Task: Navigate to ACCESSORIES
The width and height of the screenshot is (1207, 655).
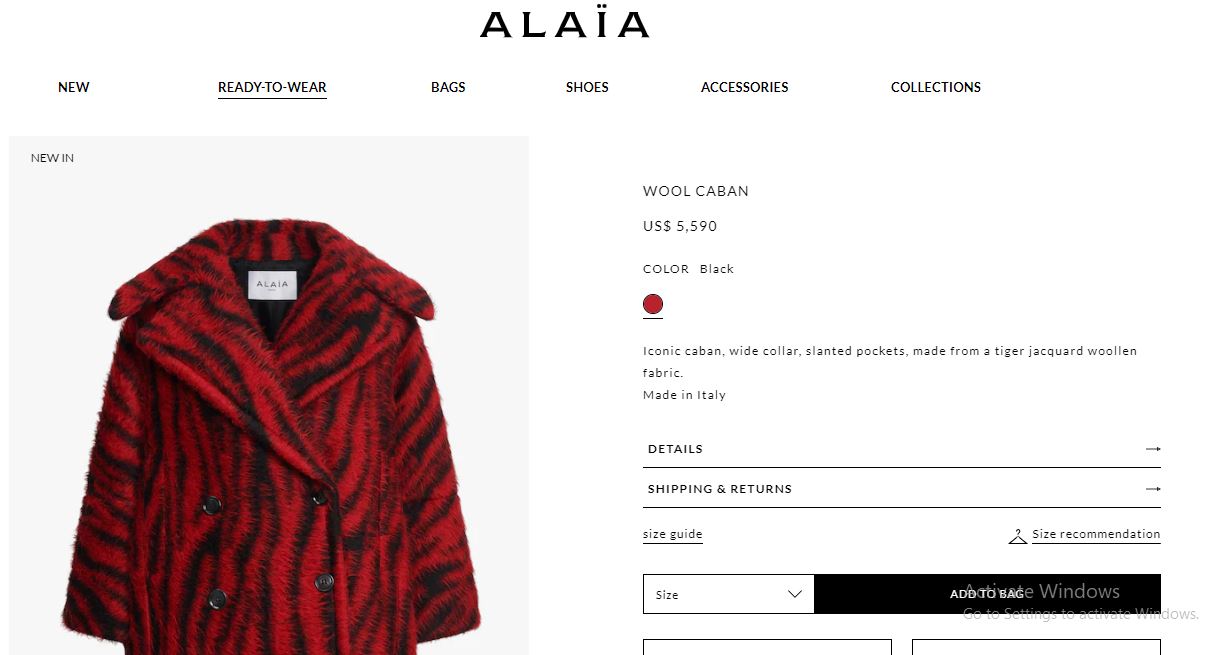Action: pos(745,87)
